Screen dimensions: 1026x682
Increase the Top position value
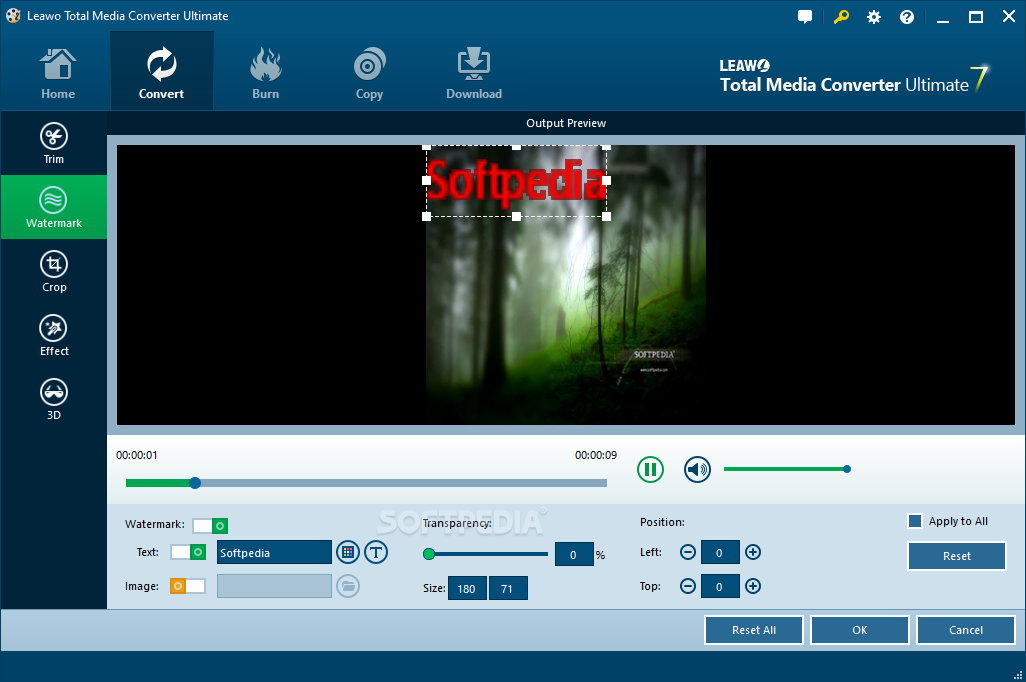point(753,586)
